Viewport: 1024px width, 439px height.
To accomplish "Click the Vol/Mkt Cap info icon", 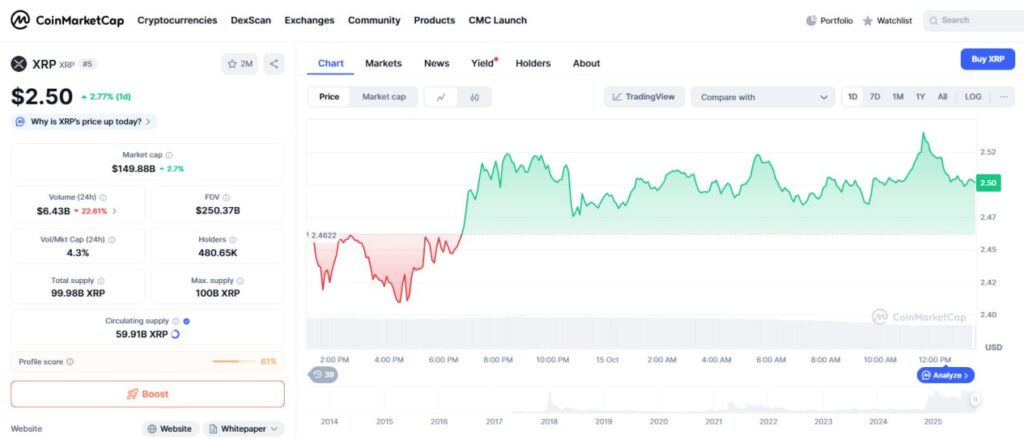I will (111, 240).
